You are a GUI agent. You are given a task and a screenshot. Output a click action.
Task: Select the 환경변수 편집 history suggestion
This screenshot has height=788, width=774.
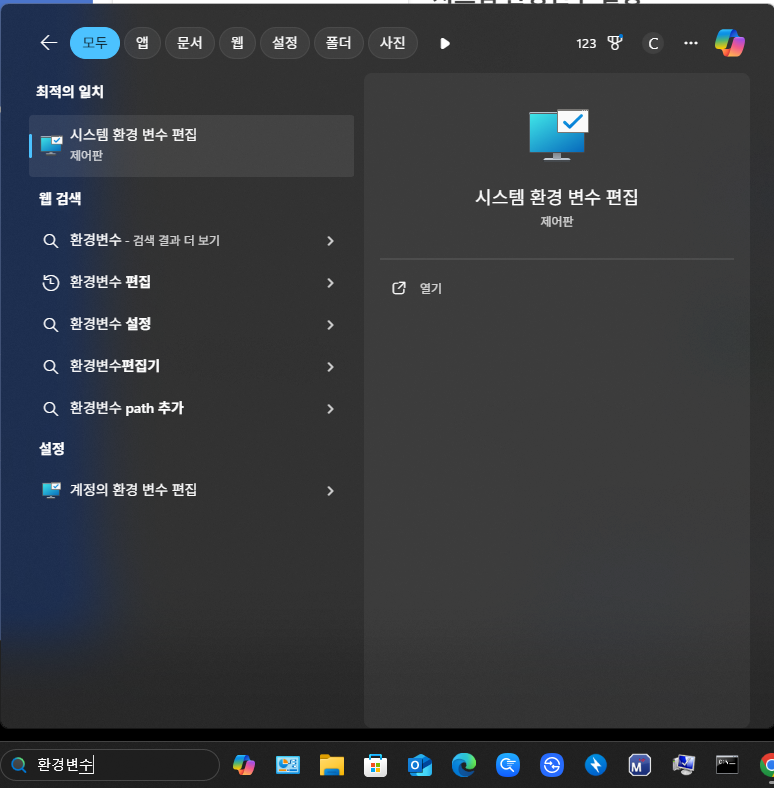191,282
